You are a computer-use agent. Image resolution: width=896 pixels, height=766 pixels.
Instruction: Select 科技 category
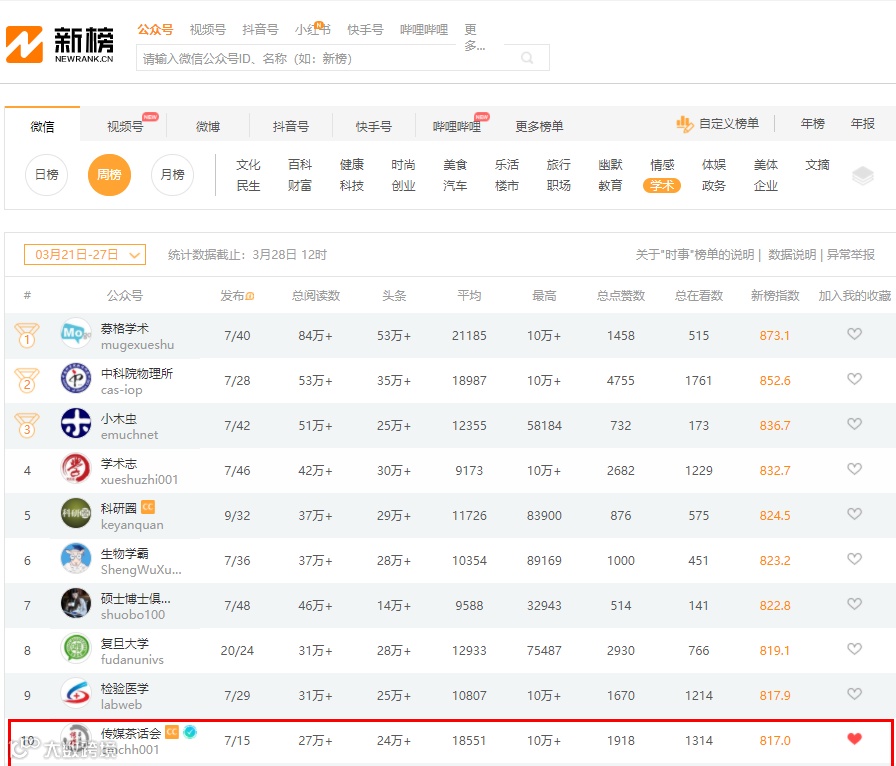pos(351,185)
